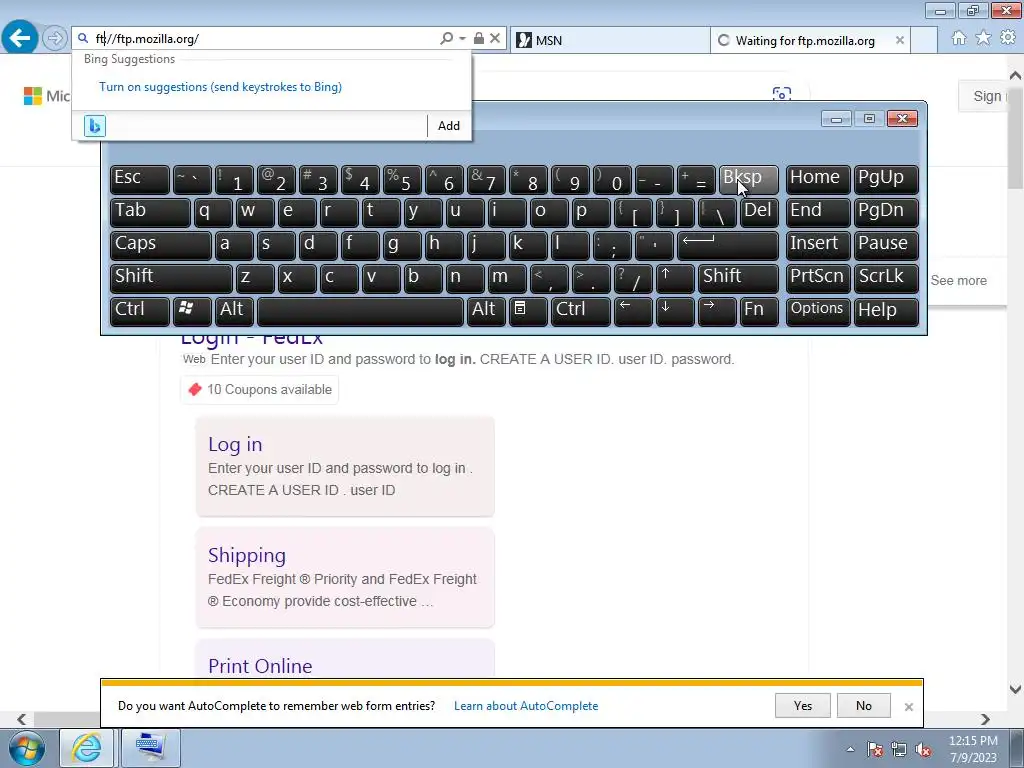Open the Shipping link card
Screen dimensions: 1024x768
pos(247,555)
